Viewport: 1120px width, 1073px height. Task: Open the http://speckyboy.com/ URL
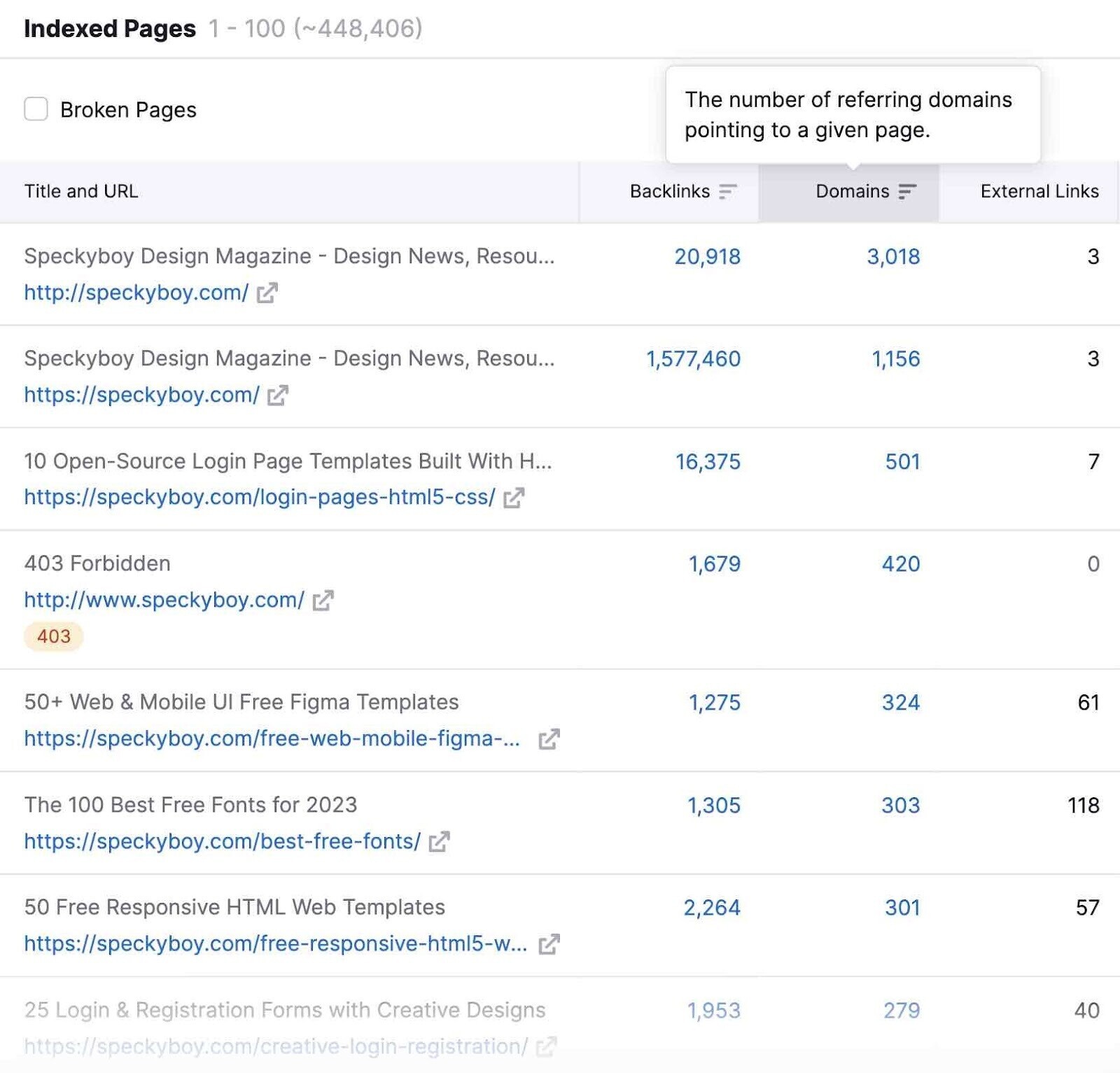(136, 293)
